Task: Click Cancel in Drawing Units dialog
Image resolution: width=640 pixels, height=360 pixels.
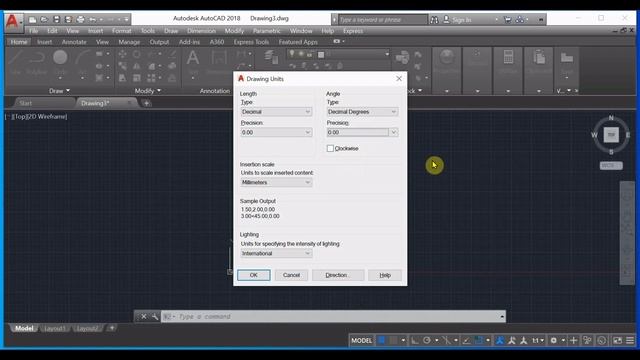Action: (291, 275)
